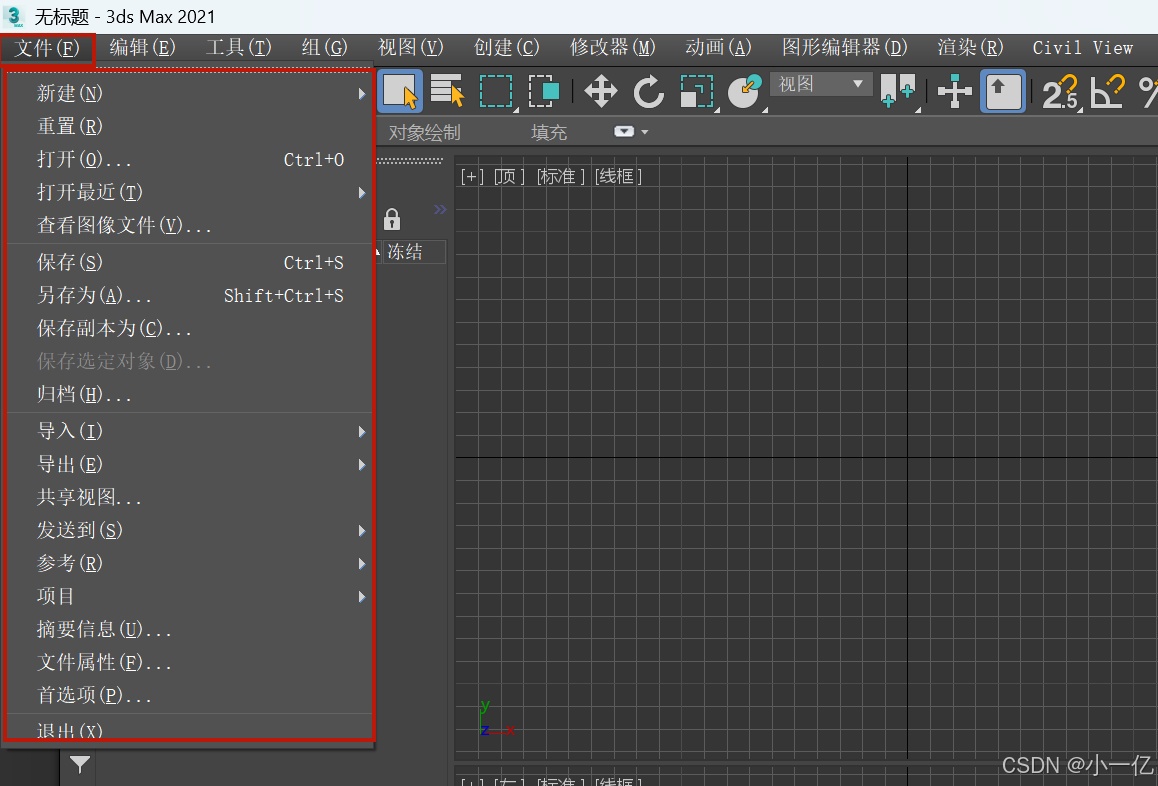Viewport: 1158px width, 786px height.
Task: Click the 3ds Max application logo icon
Action: pyautogui.click(x=14, y=16)
